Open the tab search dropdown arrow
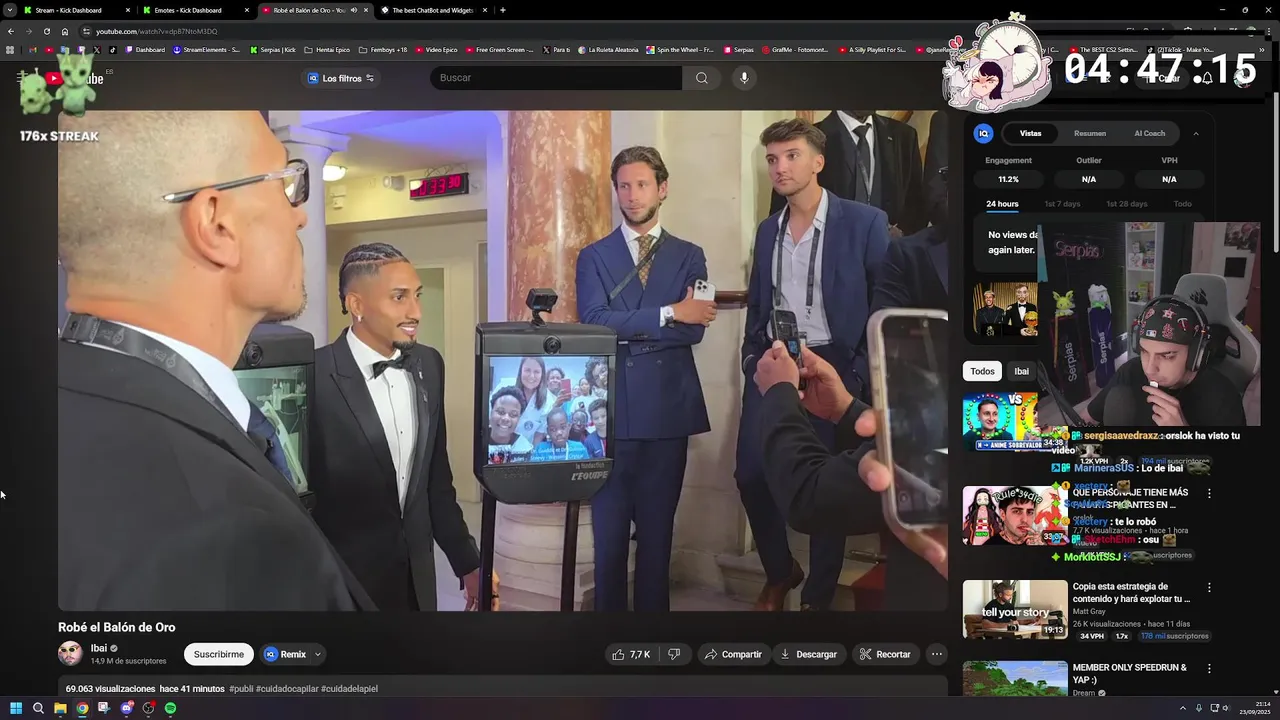 point(10,10)
